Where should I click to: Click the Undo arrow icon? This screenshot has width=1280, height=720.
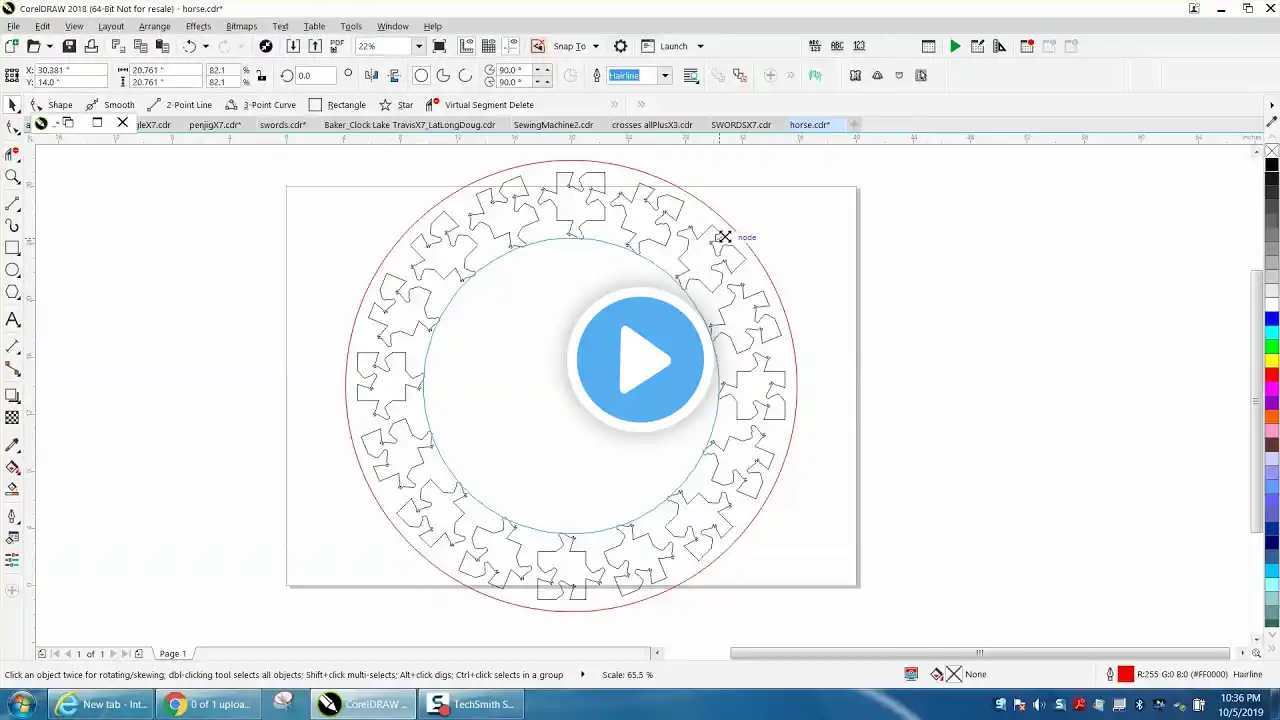189,46
